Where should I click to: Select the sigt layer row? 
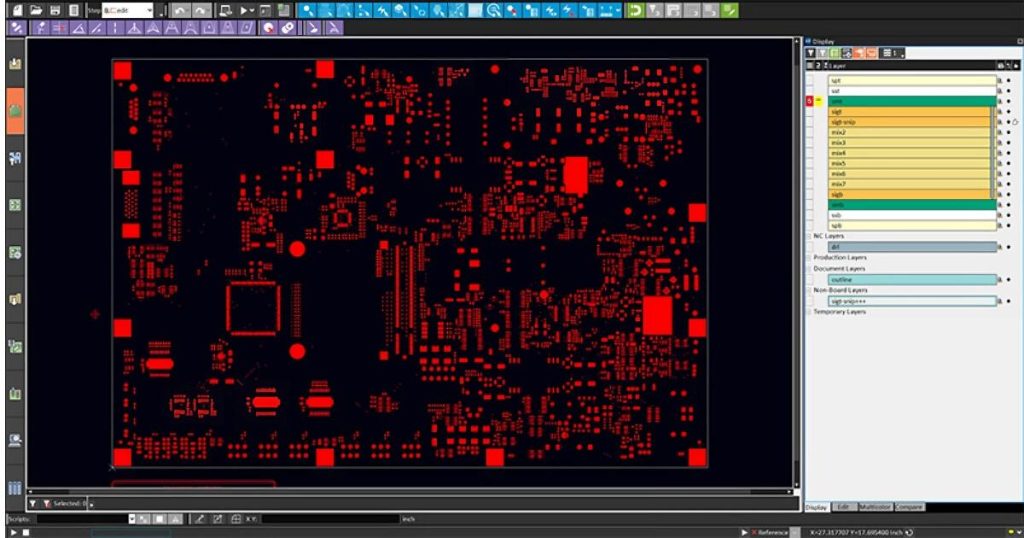pos(912,112)
